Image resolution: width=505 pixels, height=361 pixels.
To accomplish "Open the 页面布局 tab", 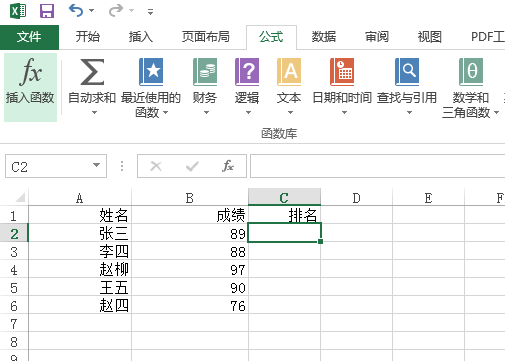I will point(205,37).
